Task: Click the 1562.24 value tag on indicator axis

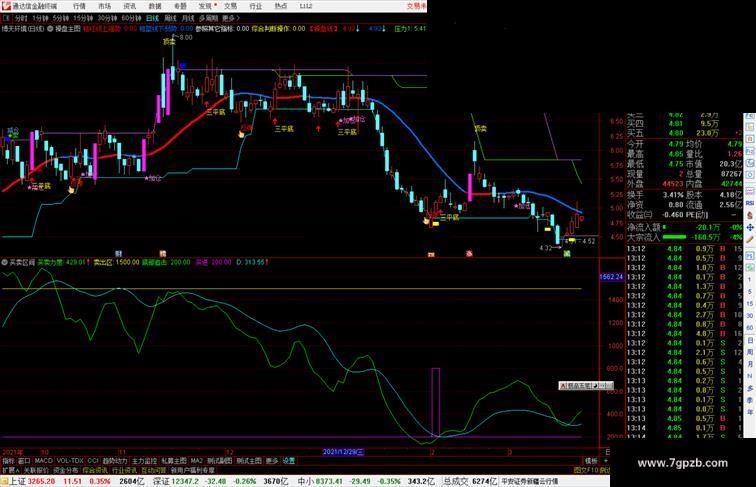Action: 611,277
